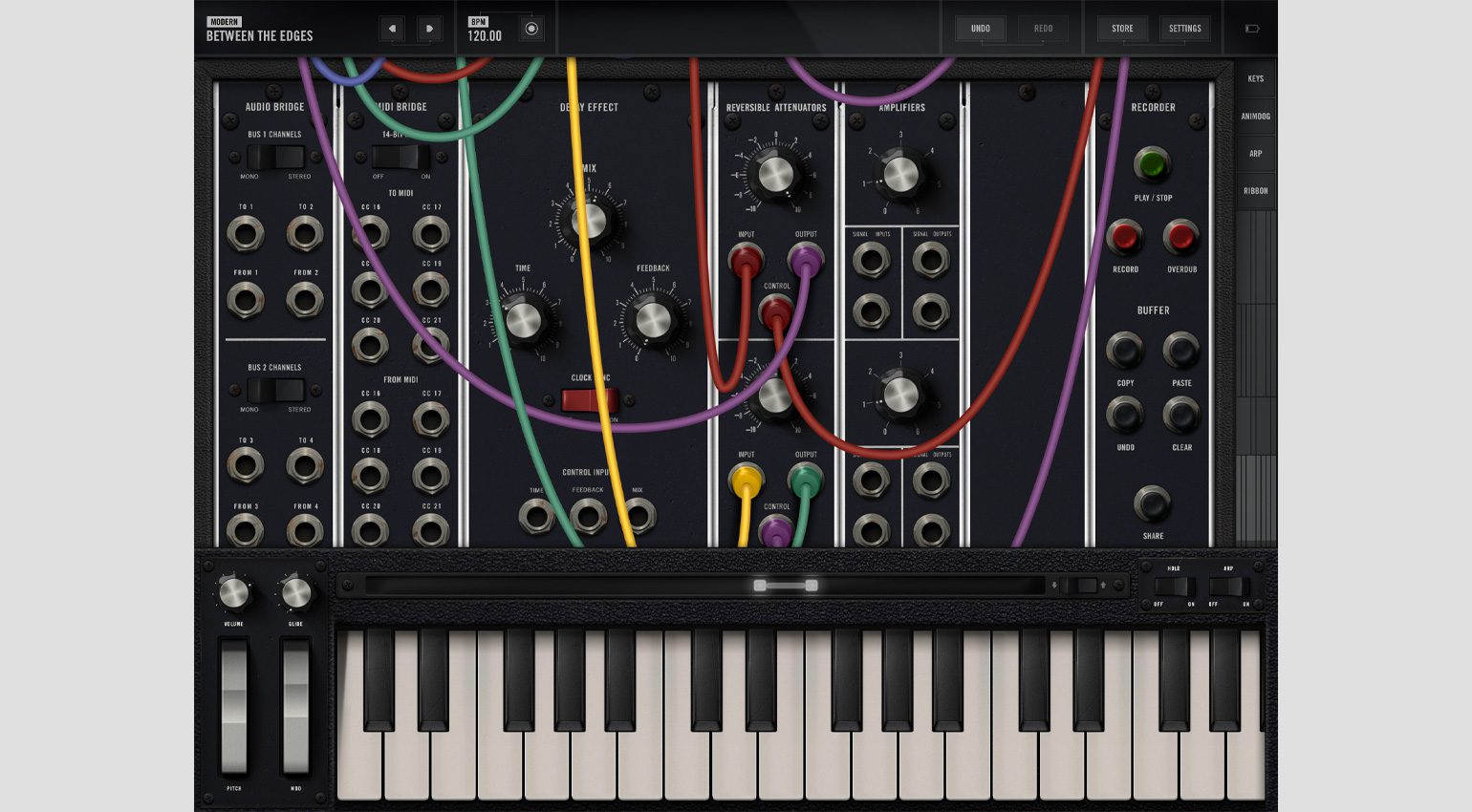Store the current preset with STORE
The width and height of the screenshot is (1472, 812).
(1122, 29)
